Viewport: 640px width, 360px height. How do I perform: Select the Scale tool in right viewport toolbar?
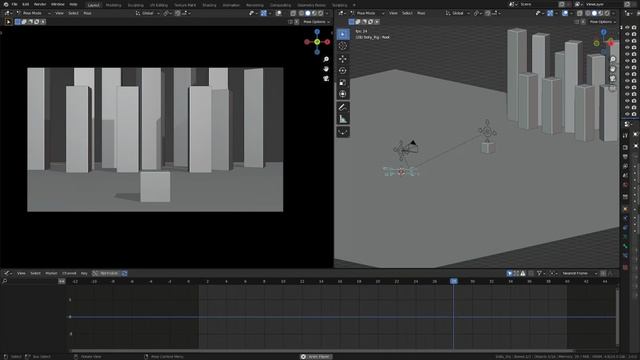pyautogui.click(x=343, y=82)
